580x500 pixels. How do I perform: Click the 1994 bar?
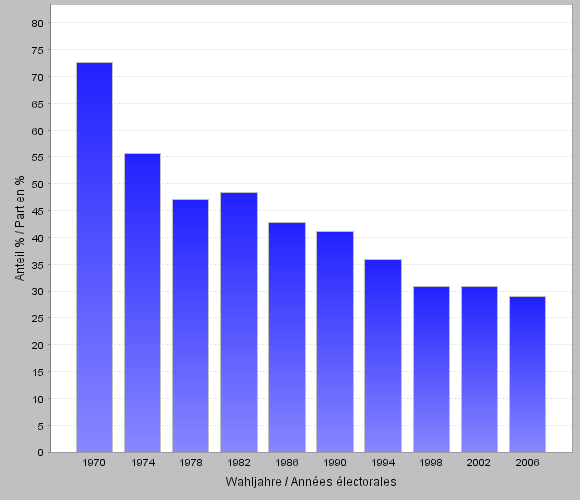383,356
